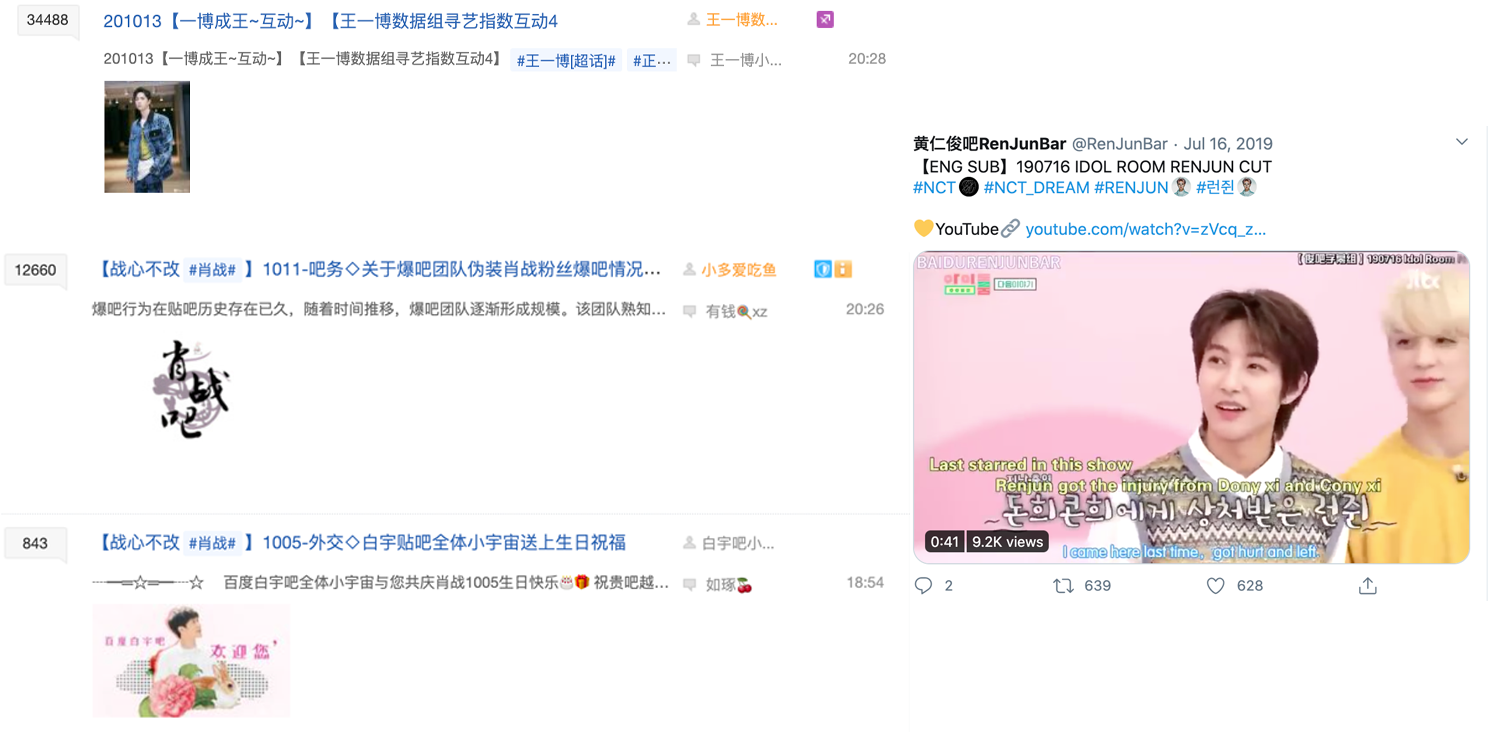Click the share icon below the tweet video
Viewport: 1491px width, 732px height.
pos(1367,586)
